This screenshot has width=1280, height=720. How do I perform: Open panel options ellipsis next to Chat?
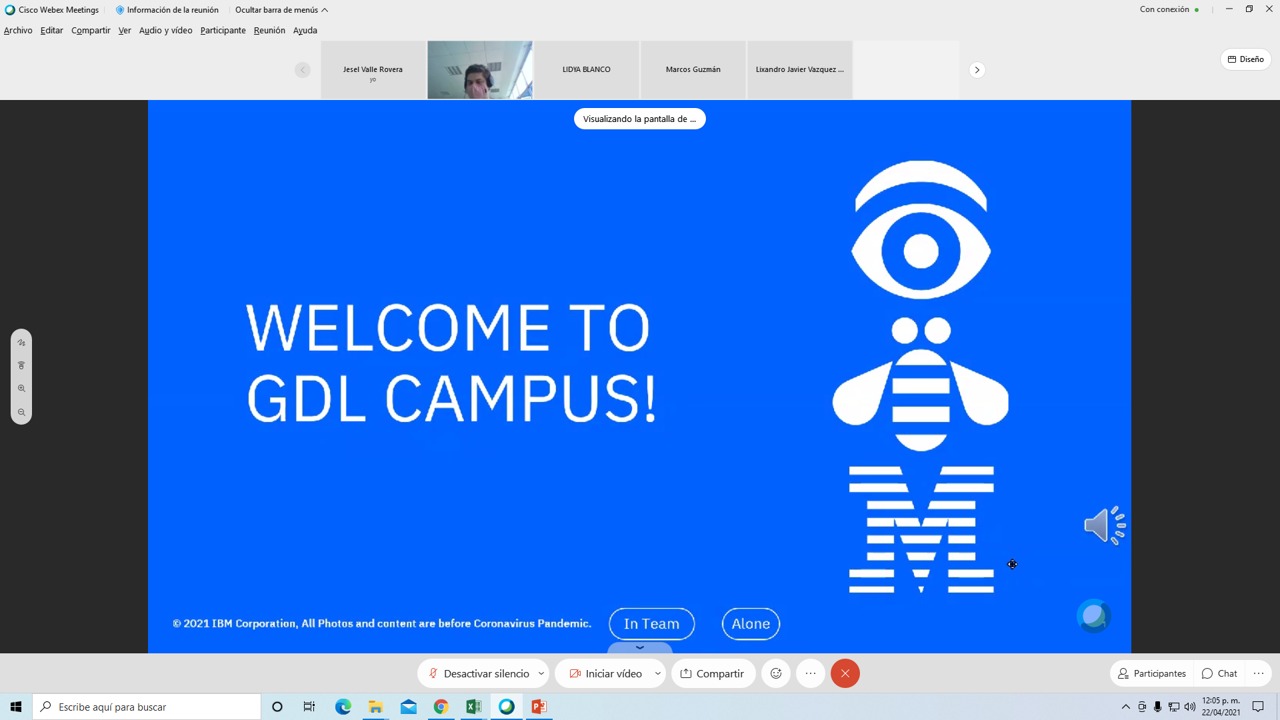[x=1258, y=673]
